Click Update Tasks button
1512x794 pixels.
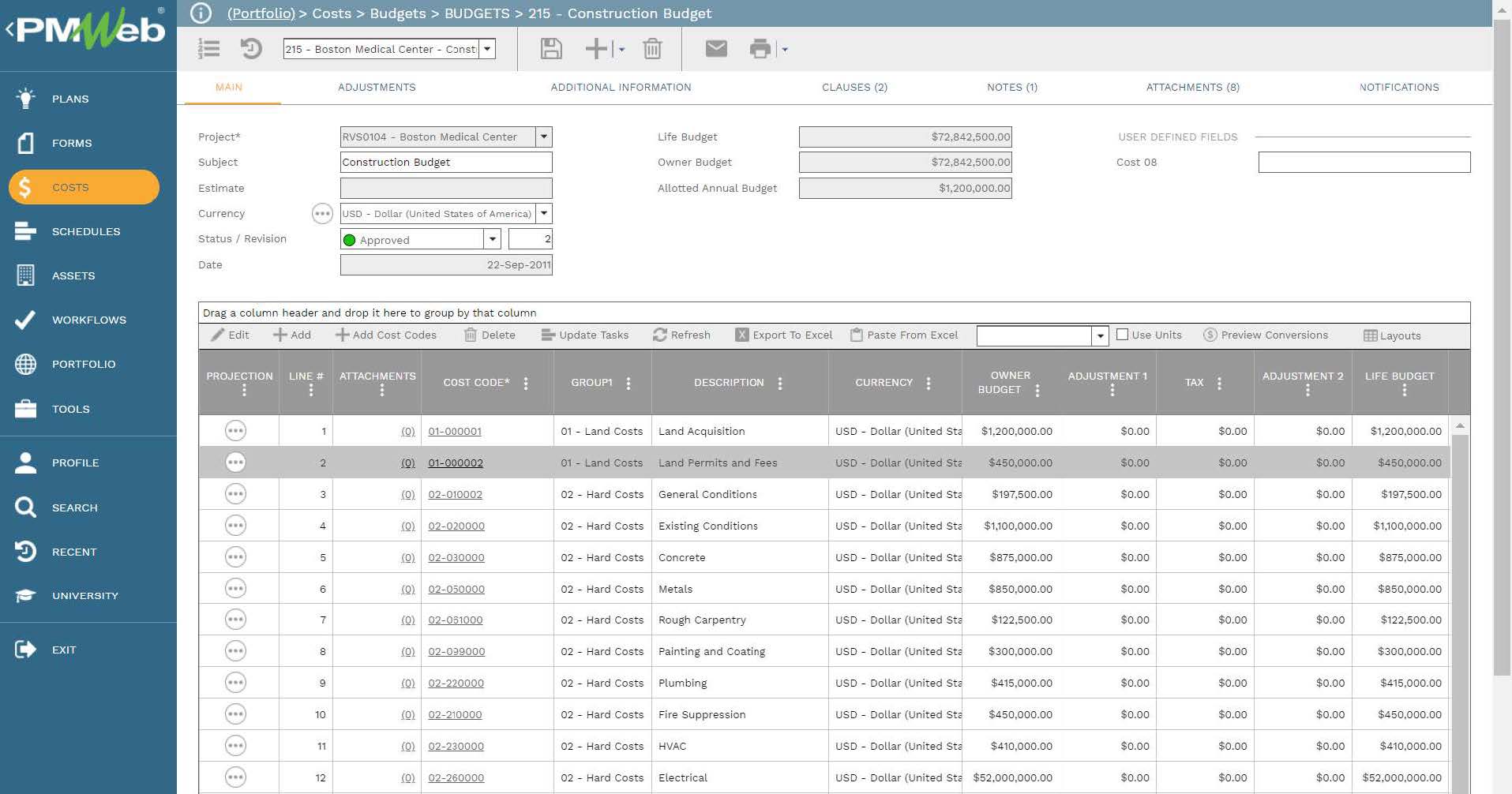coord(585,335)
